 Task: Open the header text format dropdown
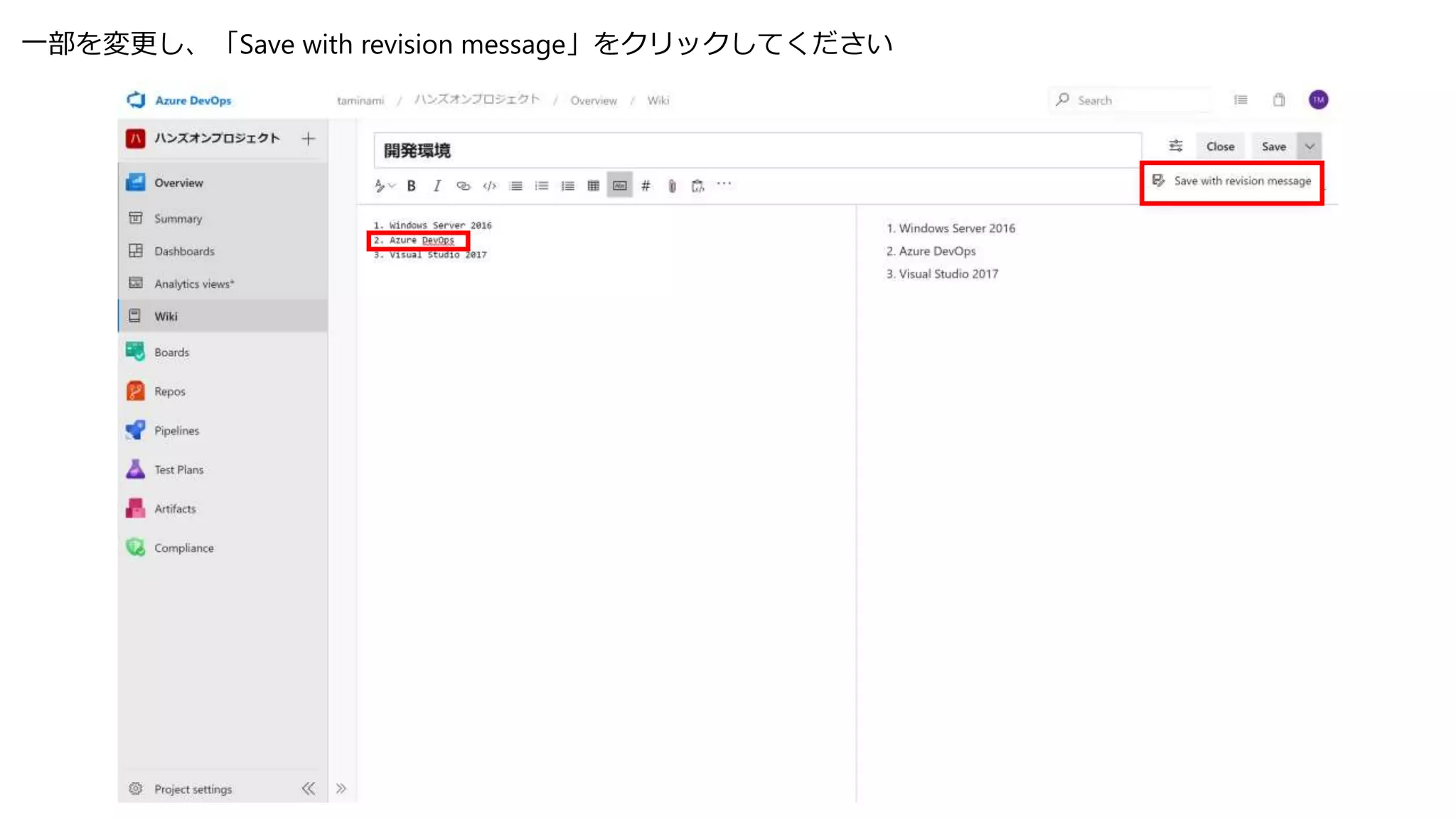[384, 186]
